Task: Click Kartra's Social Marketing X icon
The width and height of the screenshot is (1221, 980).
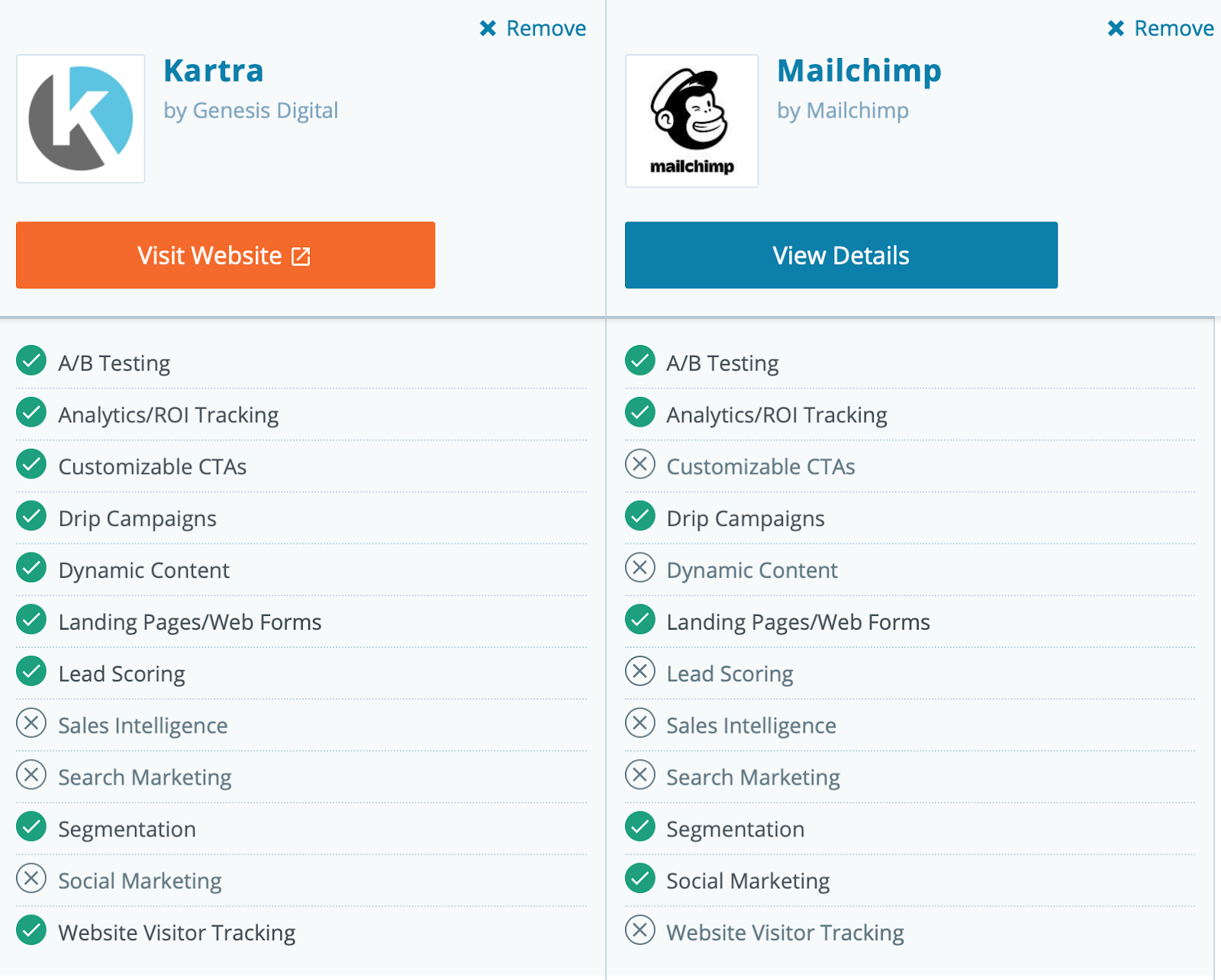Action: [x=31, y=878]
